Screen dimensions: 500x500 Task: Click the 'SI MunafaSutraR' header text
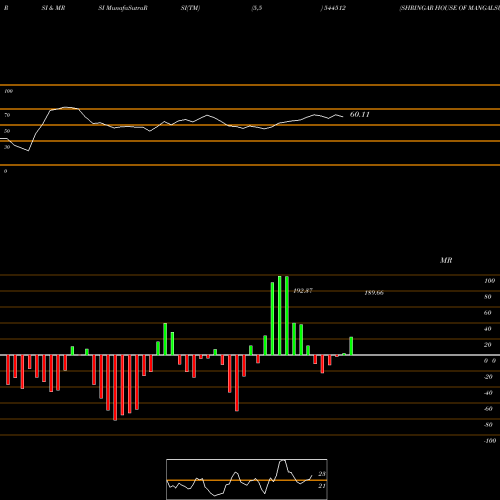coord(123,8)
